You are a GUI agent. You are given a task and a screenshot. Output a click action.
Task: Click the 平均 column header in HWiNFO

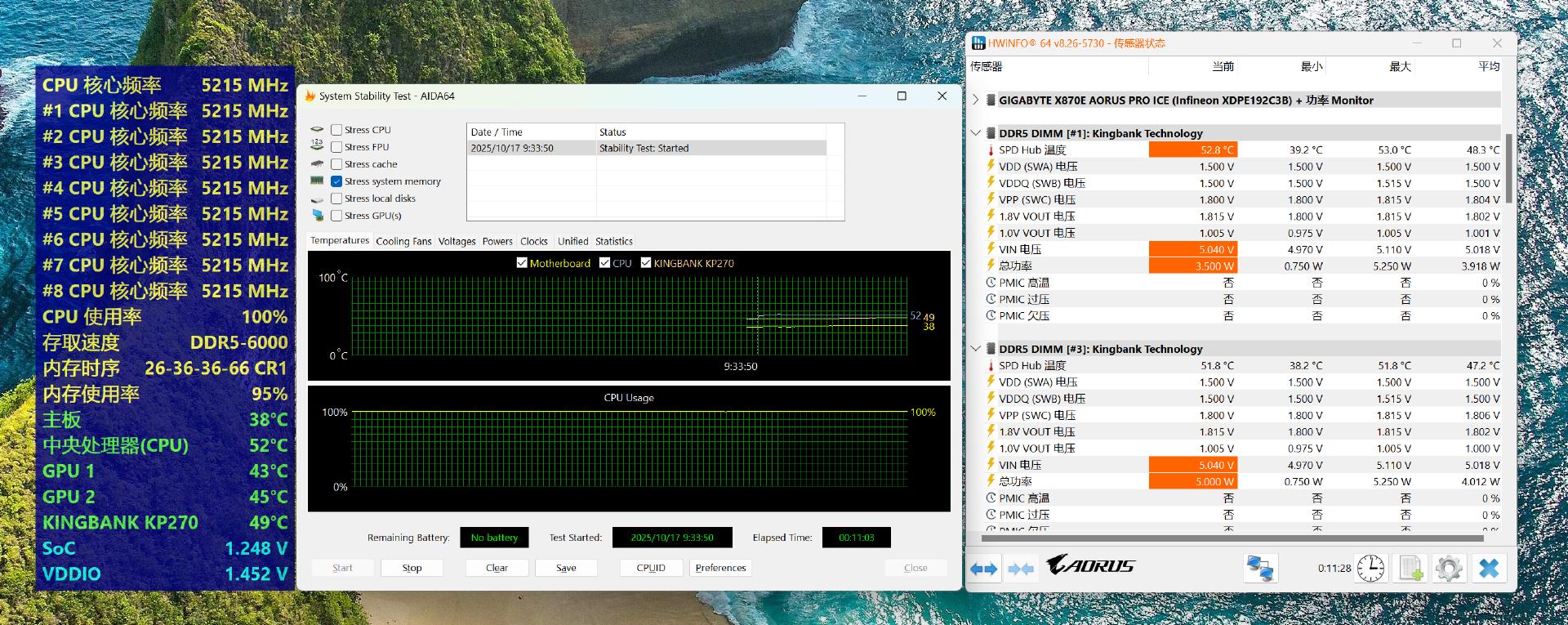[x=1460, y=66]
